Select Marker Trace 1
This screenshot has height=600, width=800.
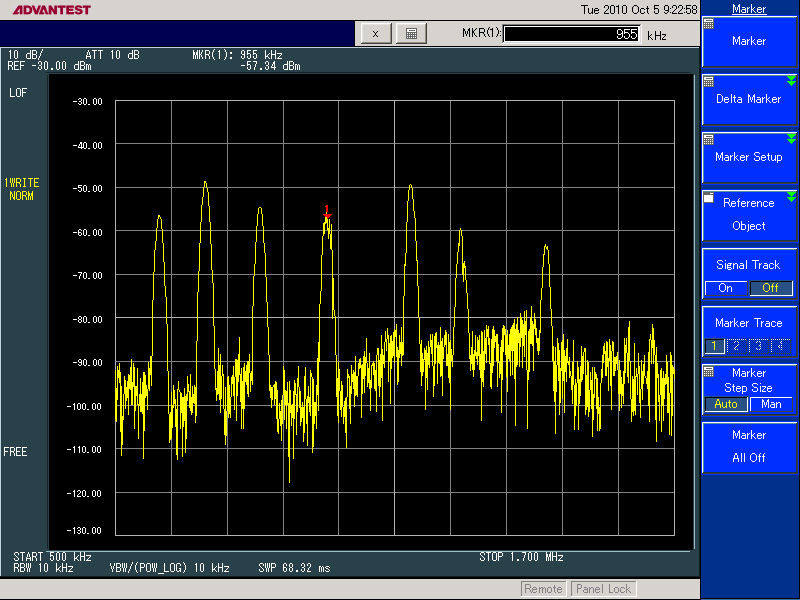click(x=715, y=346)
